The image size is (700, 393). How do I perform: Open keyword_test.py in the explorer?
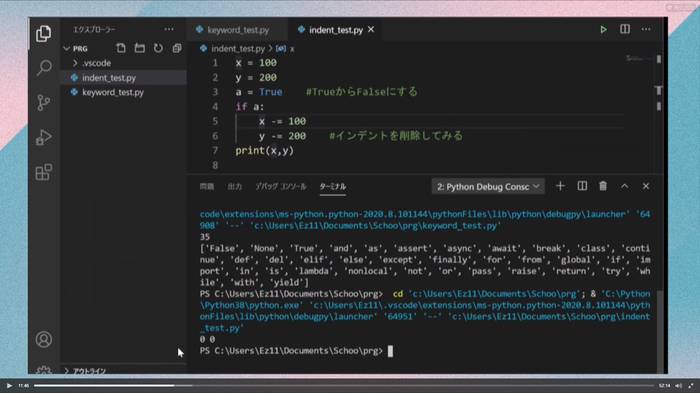pyautogui.click(x=113, y=92)
